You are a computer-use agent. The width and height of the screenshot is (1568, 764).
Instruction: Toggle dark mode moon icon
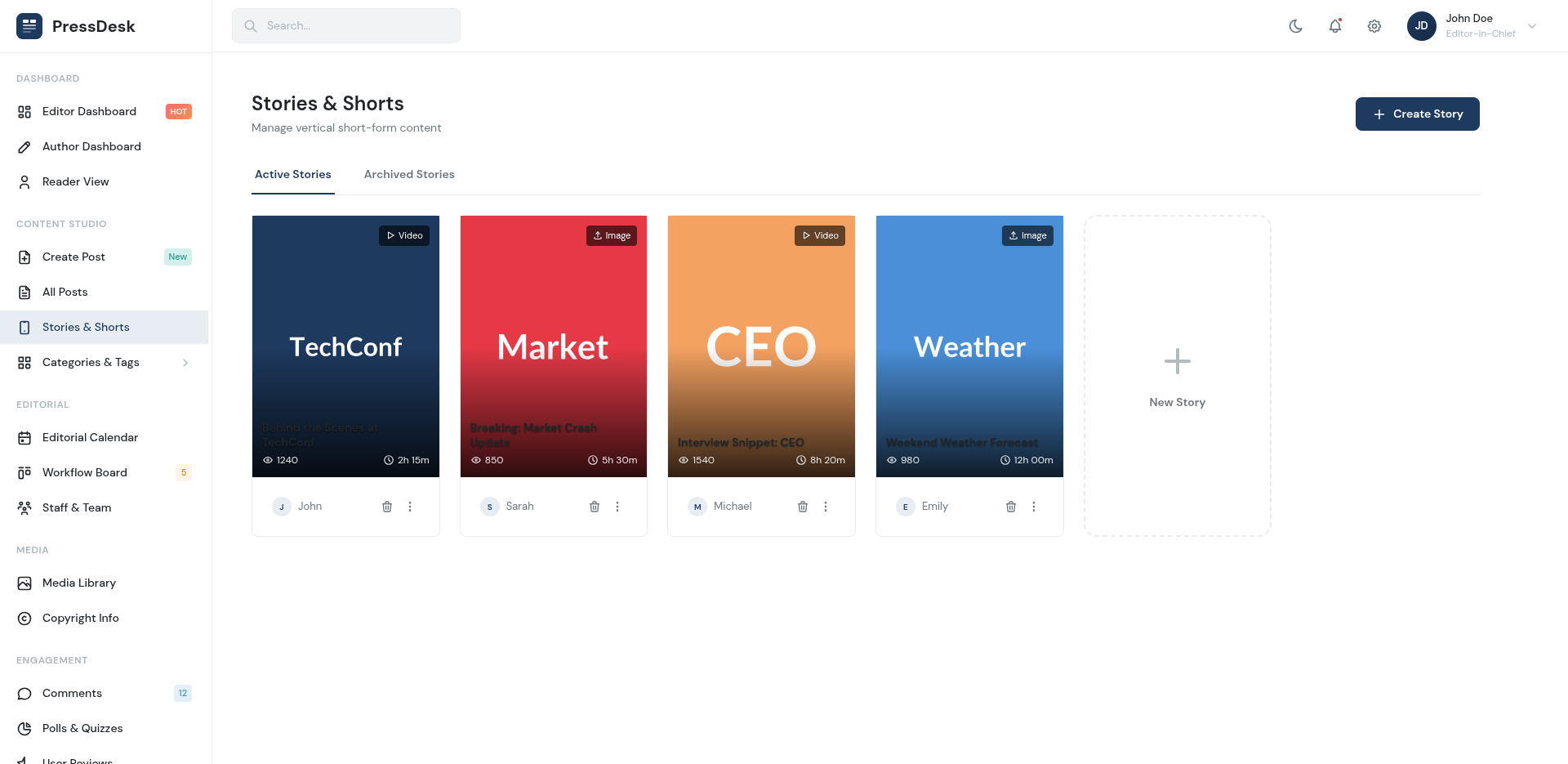[1296, 26]
